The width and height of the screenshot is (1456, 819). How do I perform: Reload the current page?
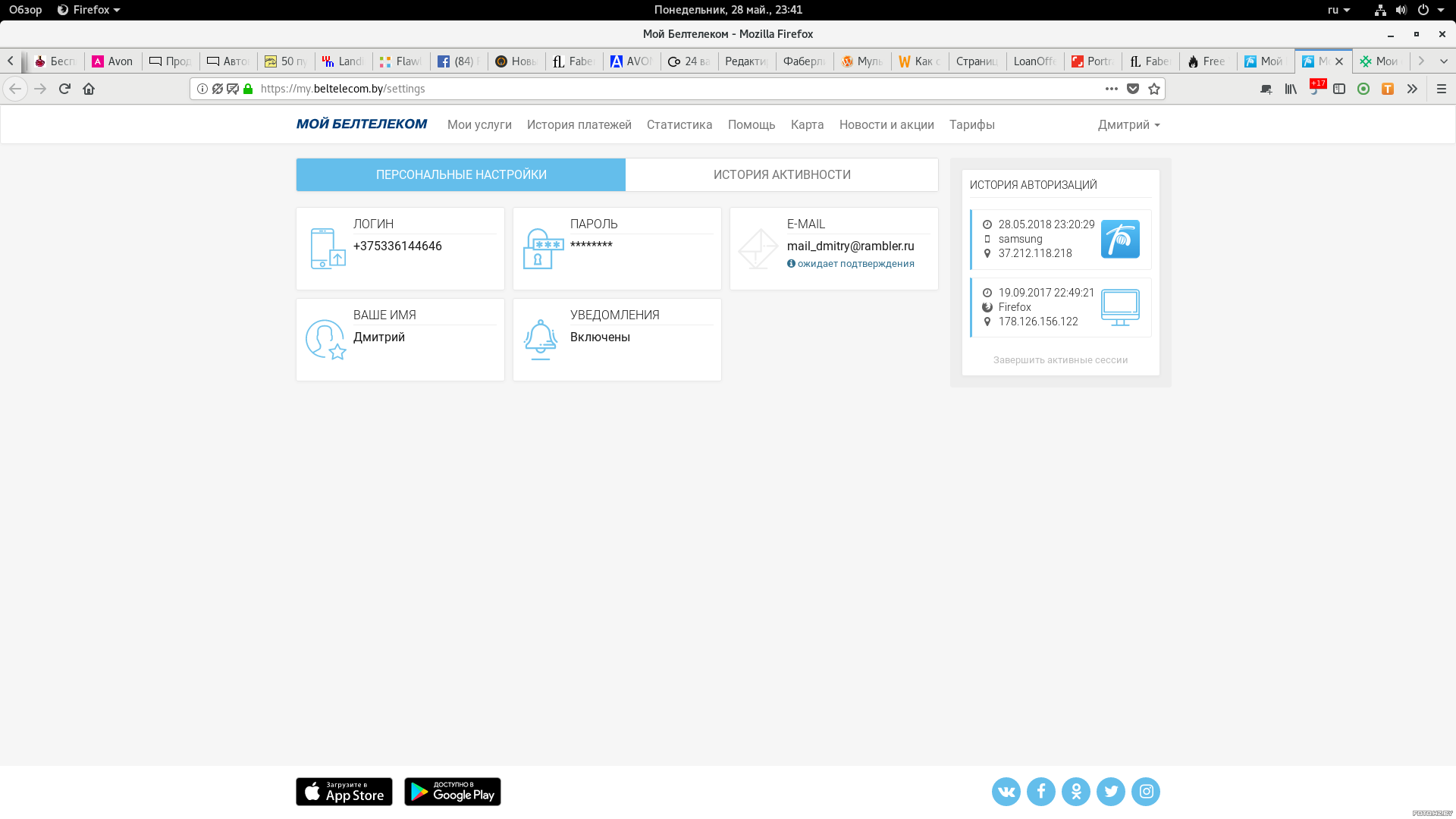coord(64,89)
